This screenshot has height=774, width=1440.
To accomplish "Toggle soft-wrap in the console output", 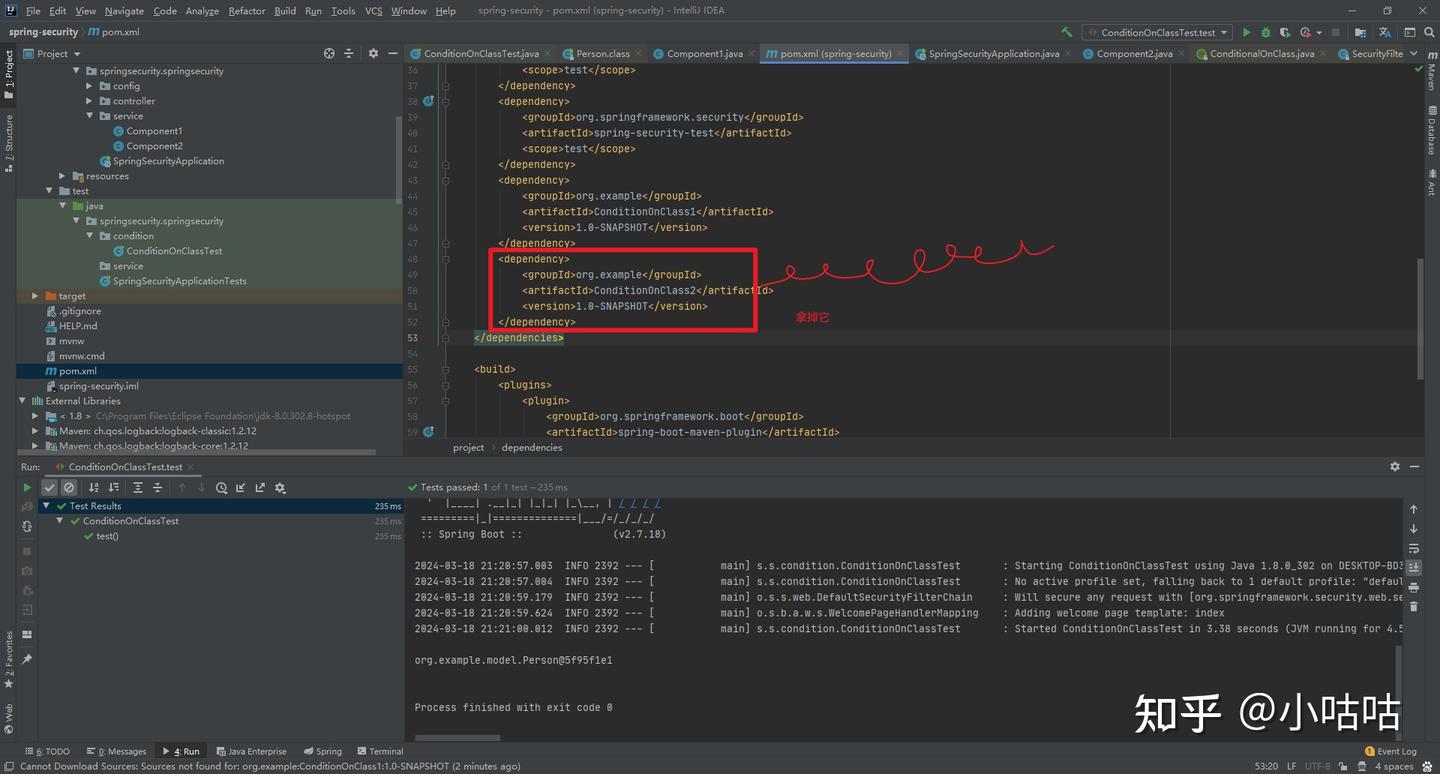I will [x=1413, y=548].
